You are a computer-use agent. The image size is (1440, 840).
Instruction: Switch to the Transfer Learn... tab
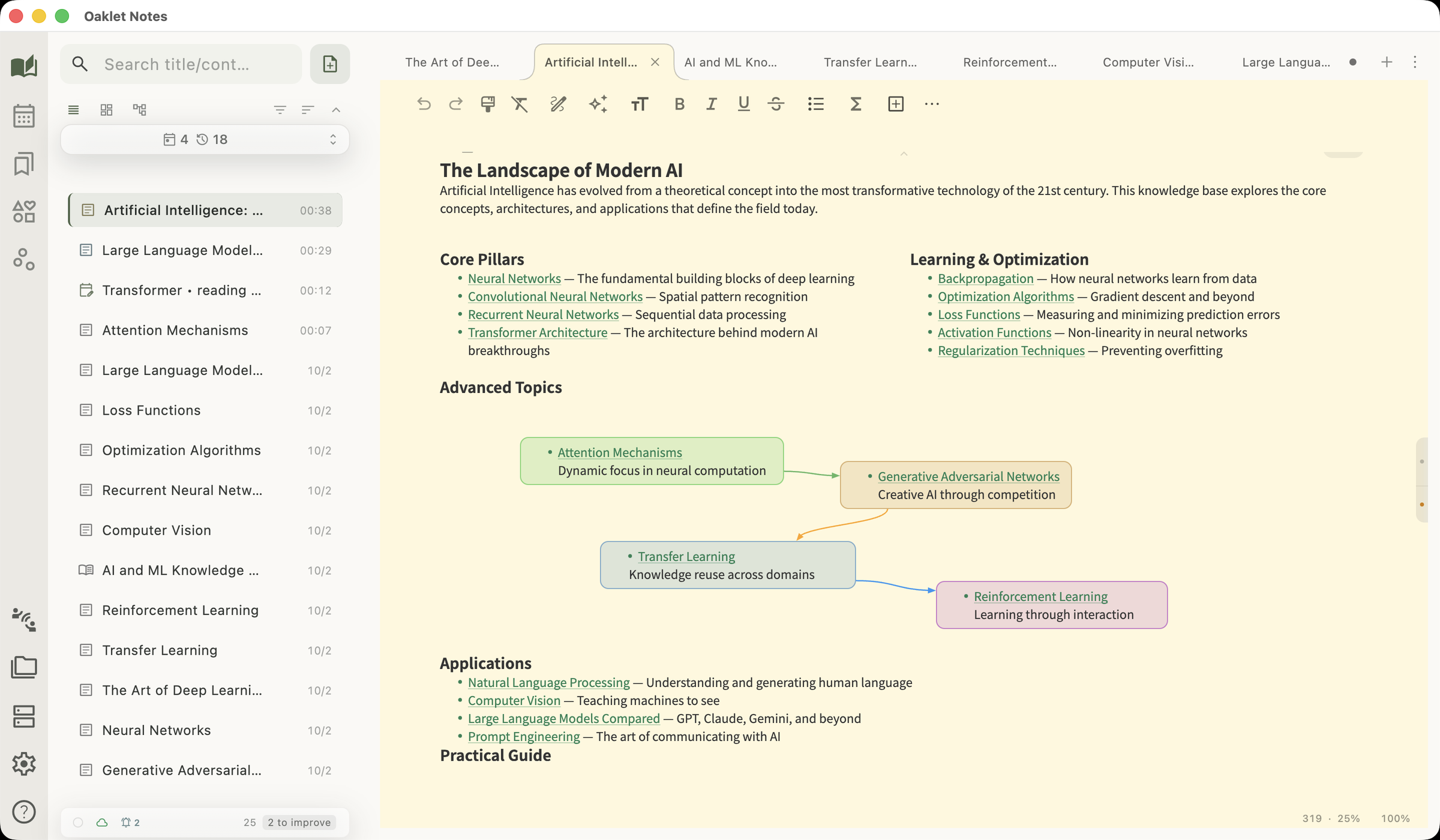coord(870,62)
